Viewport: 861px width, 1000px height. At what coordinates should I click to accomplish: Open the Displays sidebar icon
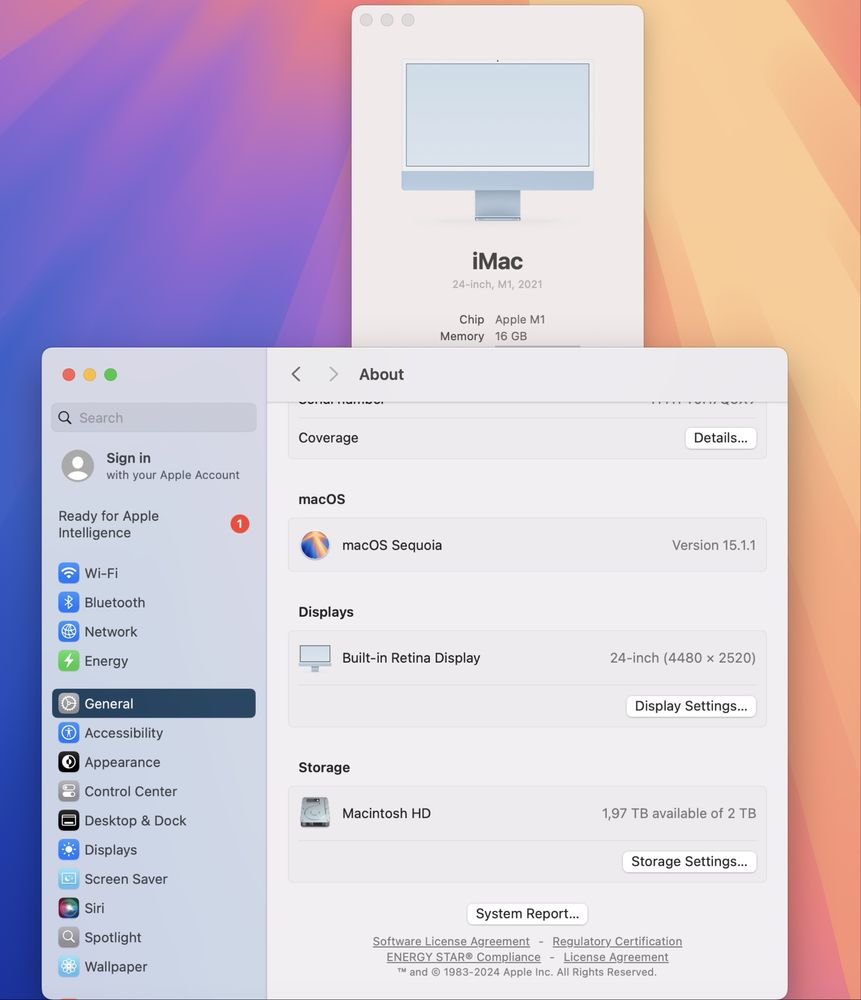tap(69, 849)
